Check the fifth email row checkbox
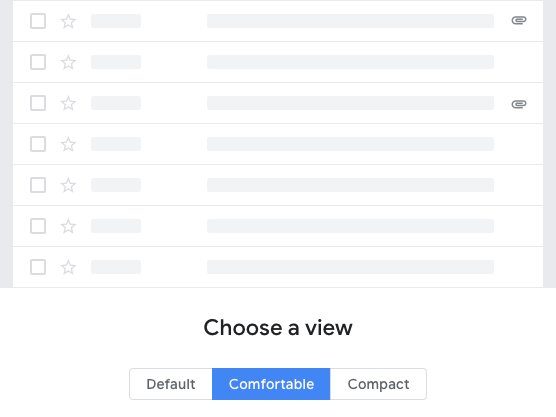This screenshot has height=417, width=556. click(x=38, y=185)
